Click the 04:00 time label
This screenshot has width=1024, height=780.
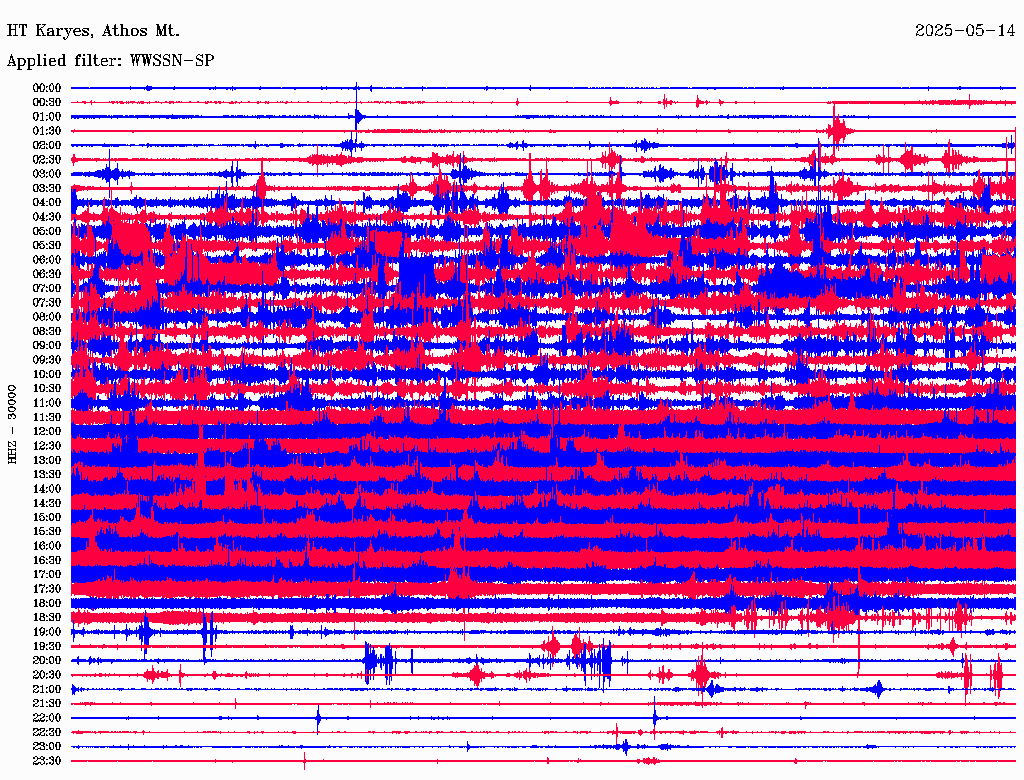[x=47, y=203]
